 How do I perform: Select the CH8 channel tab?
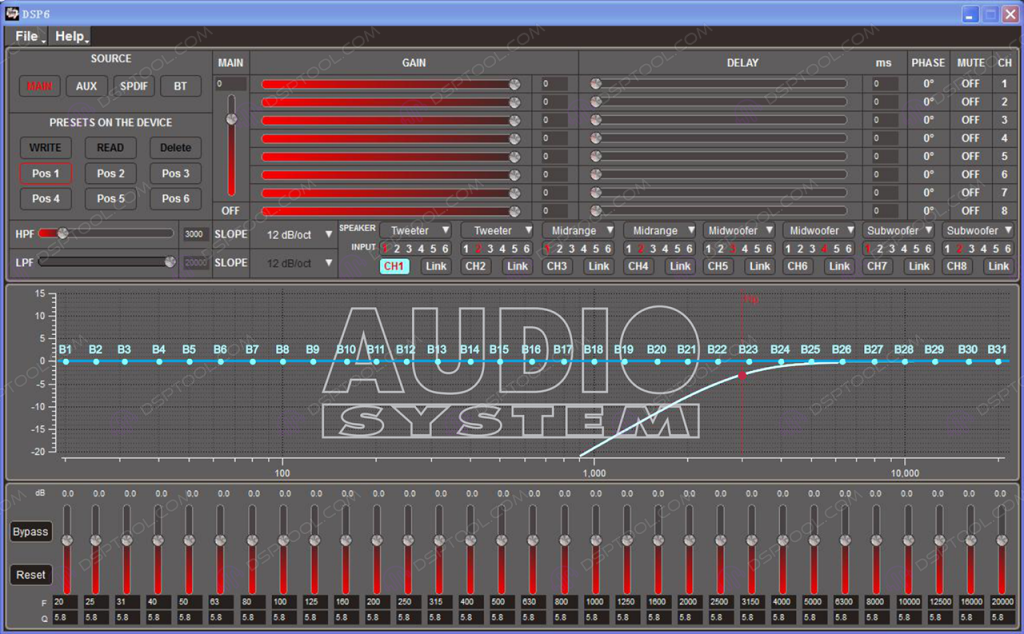pos(957,266)
